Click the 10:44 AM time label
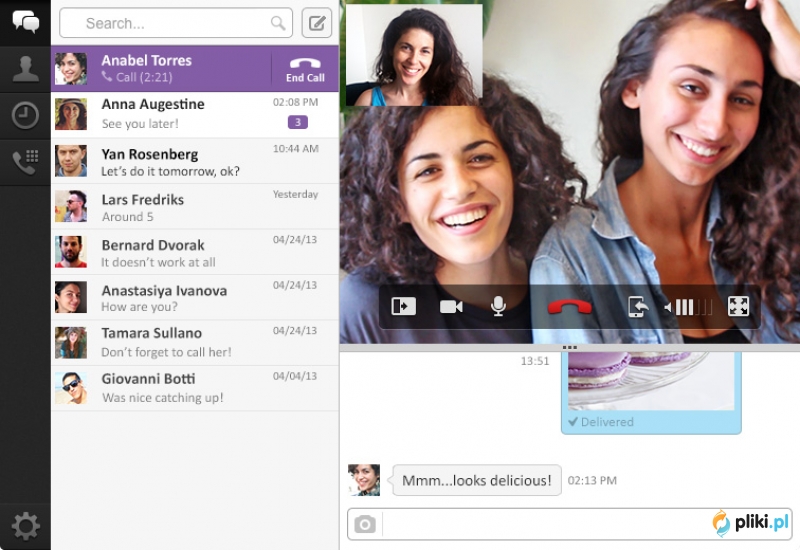 (x=295, y=148)
